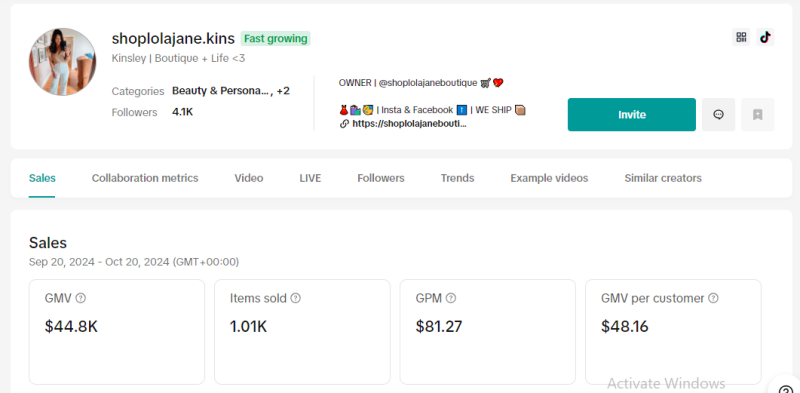Go to the Followers tab

(x=381, y=178)
